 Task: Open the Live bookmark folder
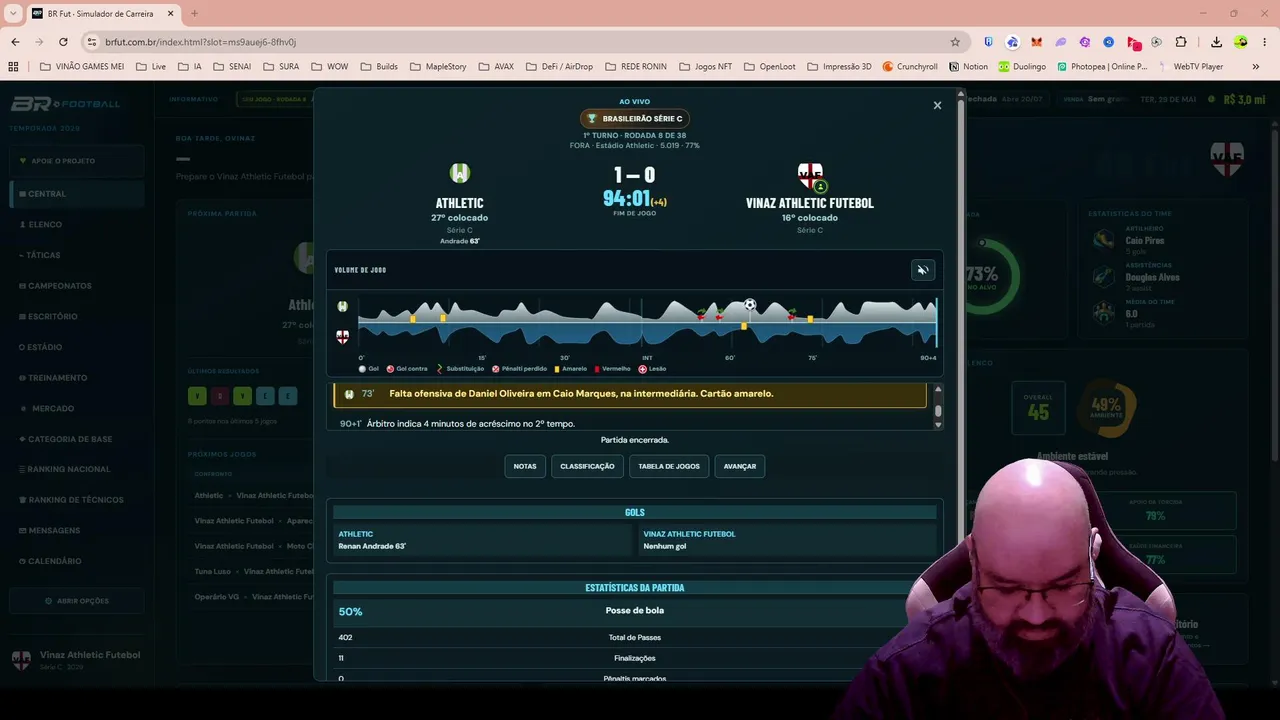[x=150, y=67]
